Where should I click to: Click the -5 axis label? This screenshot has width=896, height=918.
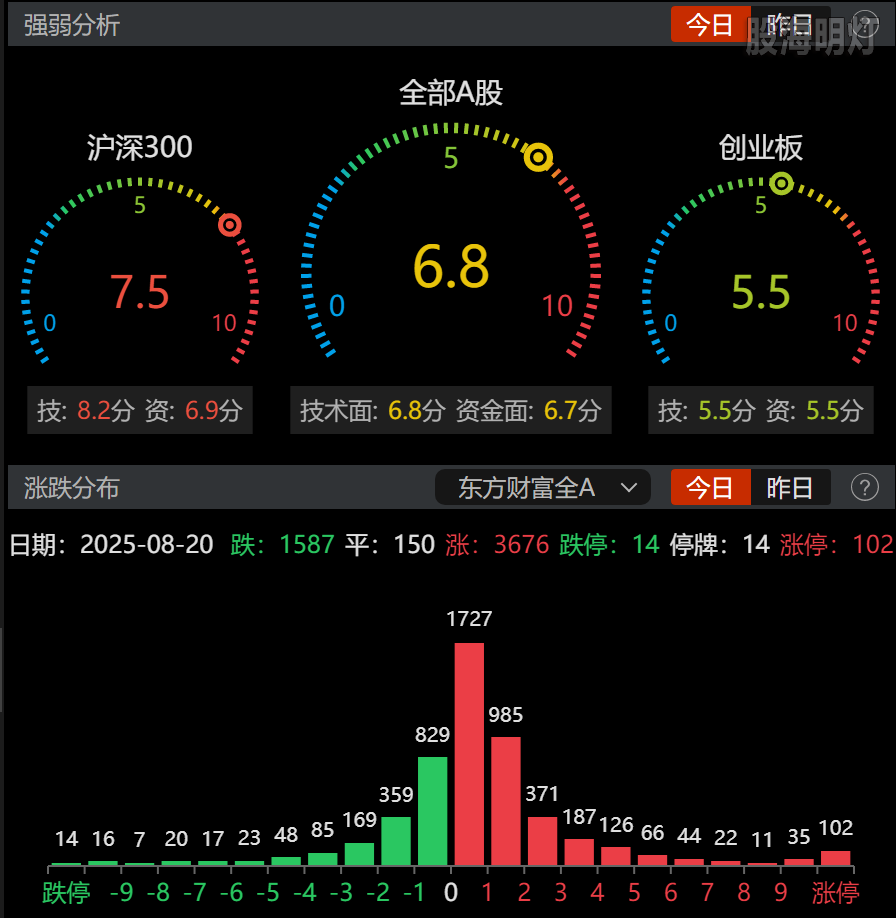pyautogui.click(x=268, y=893)
